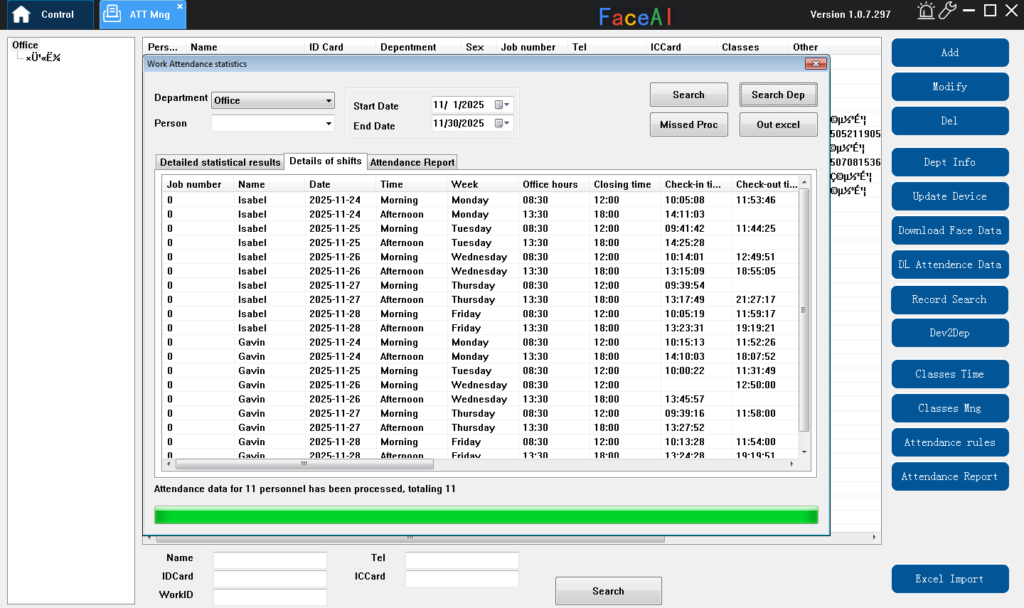Viewport: 1024px width, 608px height.
Task: Open Dept Info
Action: click(x=950, y=162)
